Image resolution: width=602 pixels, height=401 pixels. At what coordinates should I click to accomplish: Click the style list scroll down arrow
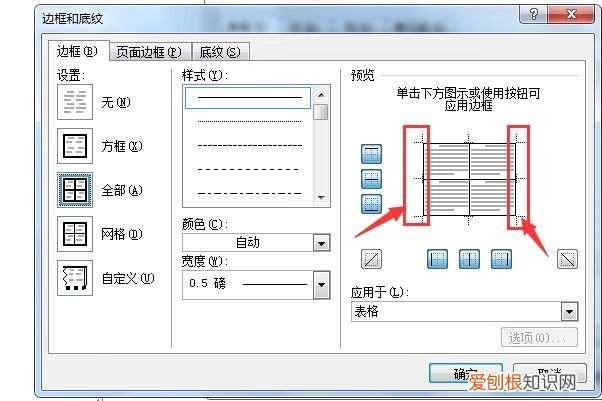point(321,198)
